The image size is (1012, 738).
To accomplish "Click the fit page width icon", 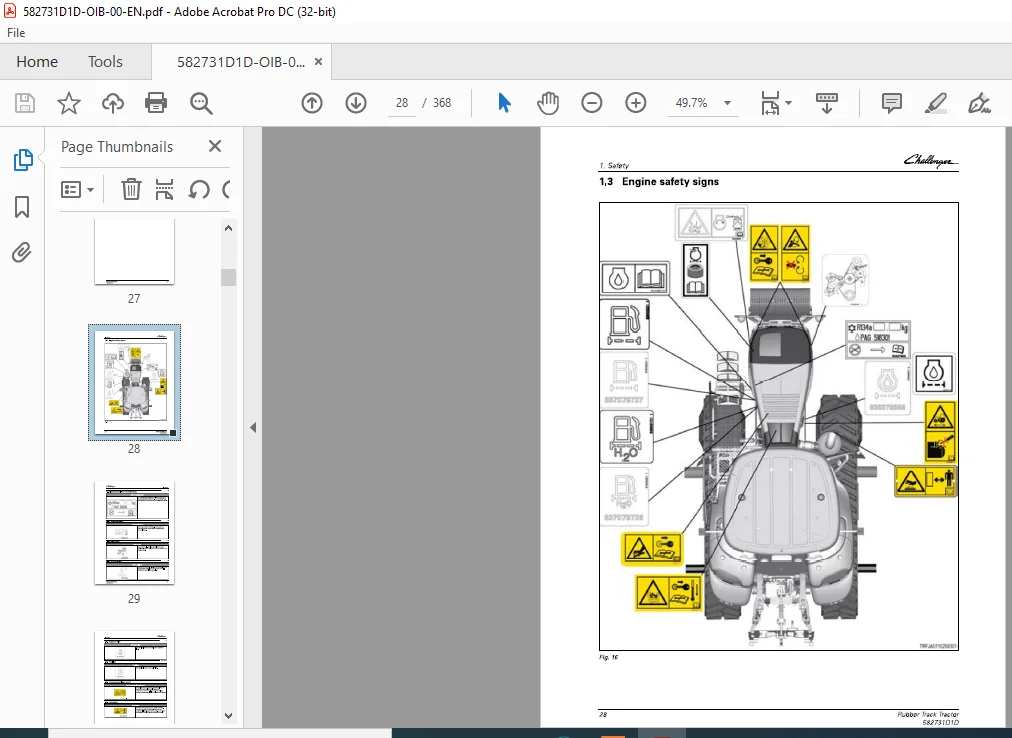I will click(770, 103).
